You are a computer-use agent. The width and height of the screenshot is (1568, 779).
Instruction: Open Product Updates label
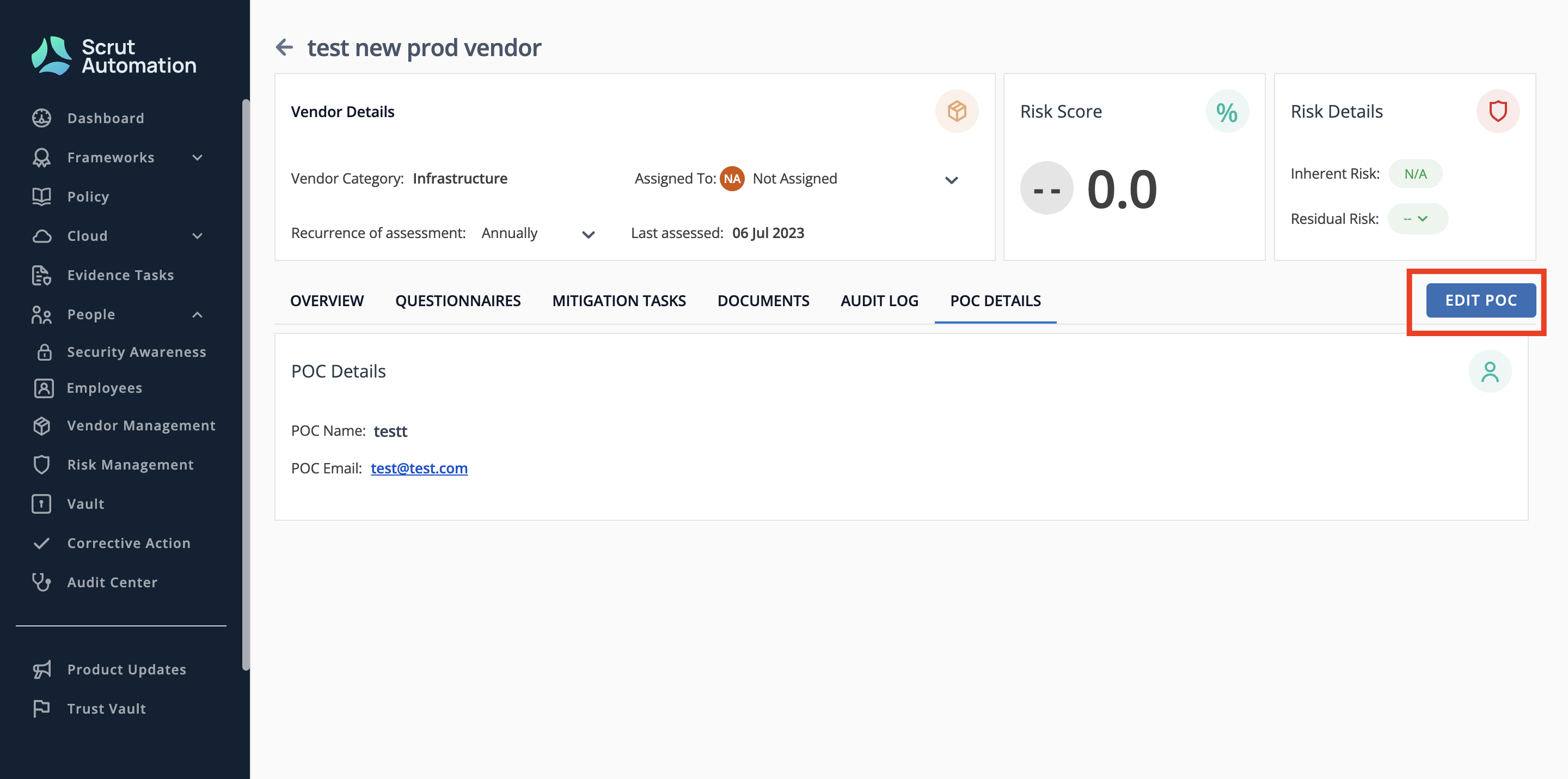coord(127,670)
